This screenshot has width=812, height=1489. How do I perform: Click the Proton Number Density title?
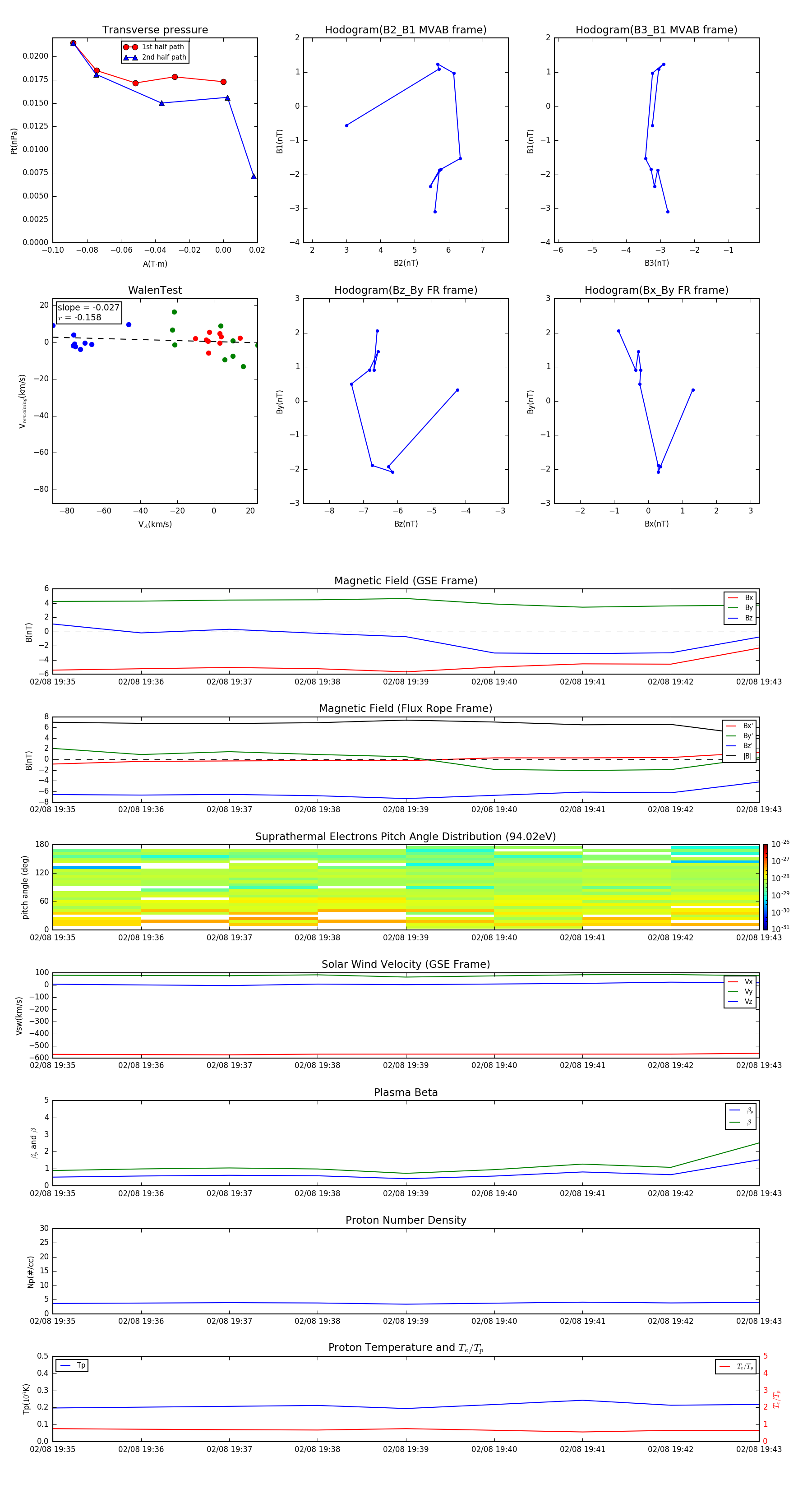tap(406, 1220)
